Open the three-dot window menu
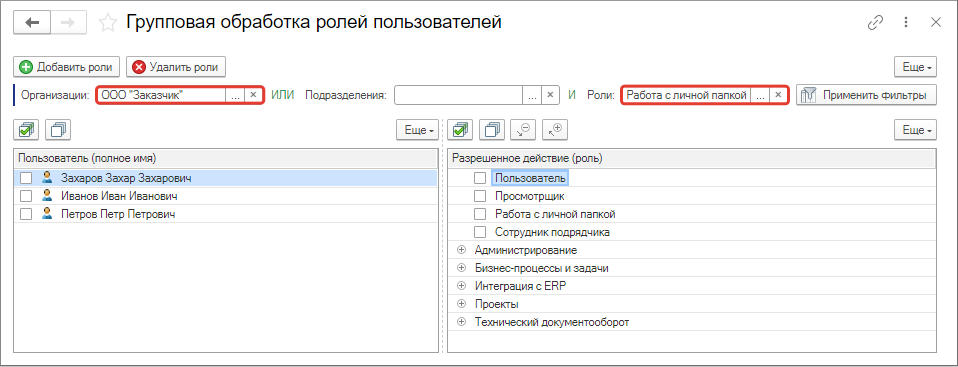Image resolution: width=958 pixels, height=367 pixels. 907,23
